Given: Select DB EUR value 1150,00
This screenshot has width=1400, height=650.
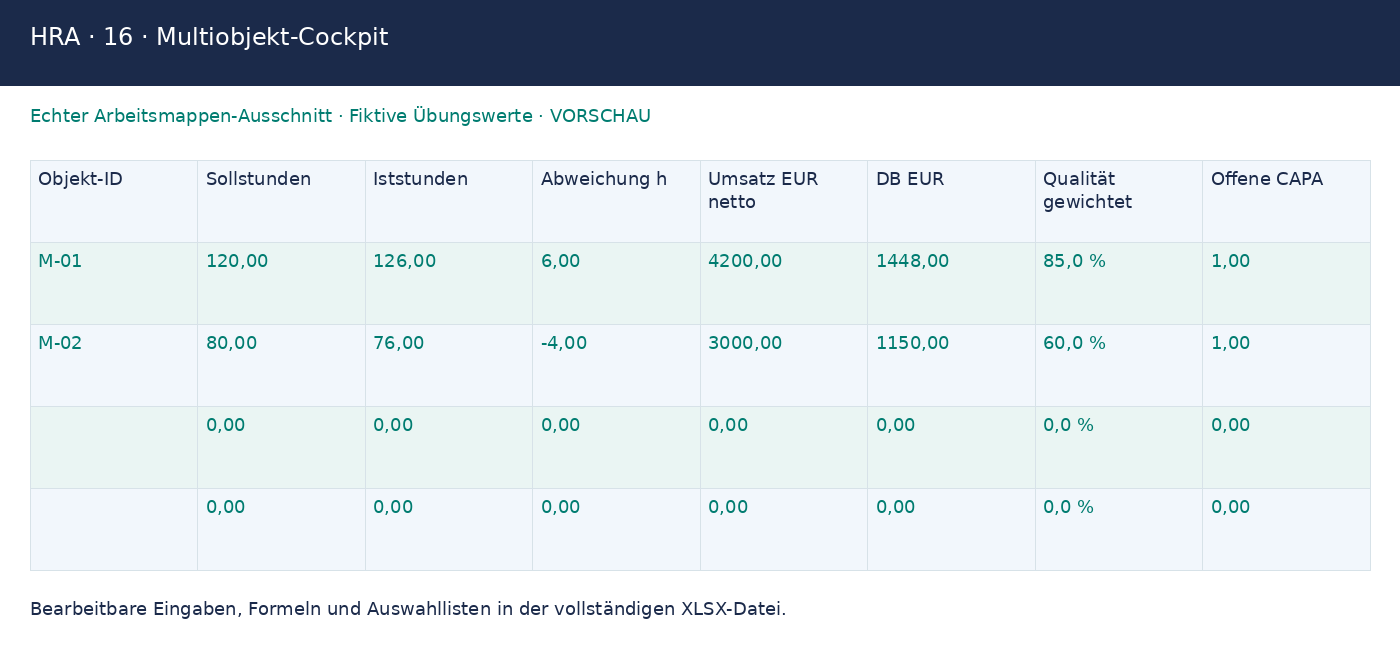Looking at the screenshot, I should [x=951, y=365].
